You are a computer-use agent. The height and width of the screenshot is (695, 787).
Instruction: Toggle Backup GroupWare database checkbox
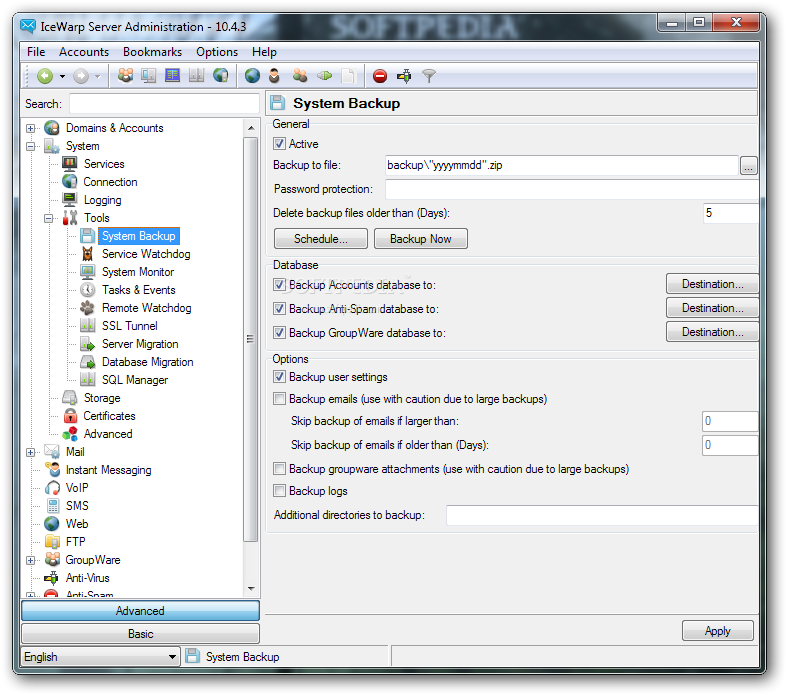pyautogui.click(x=280, y=333)
